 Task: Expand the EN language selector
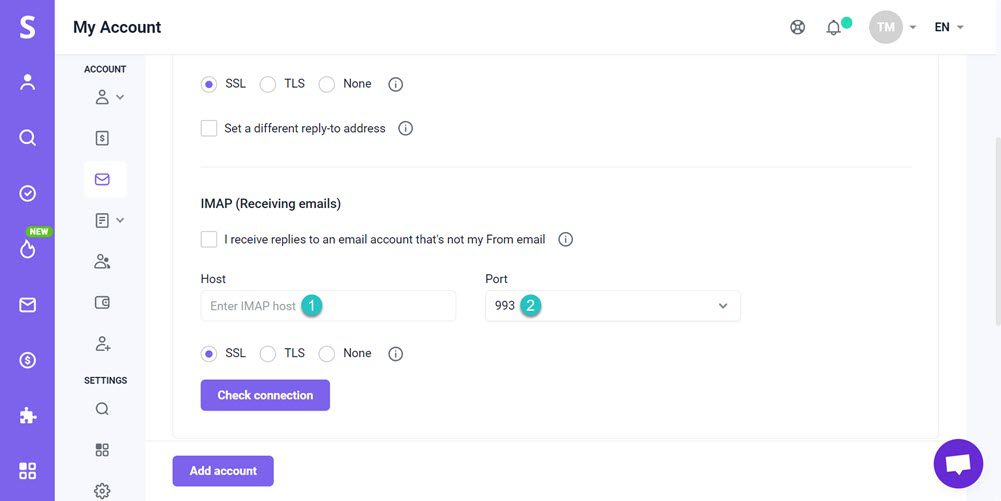click(948, 27)
